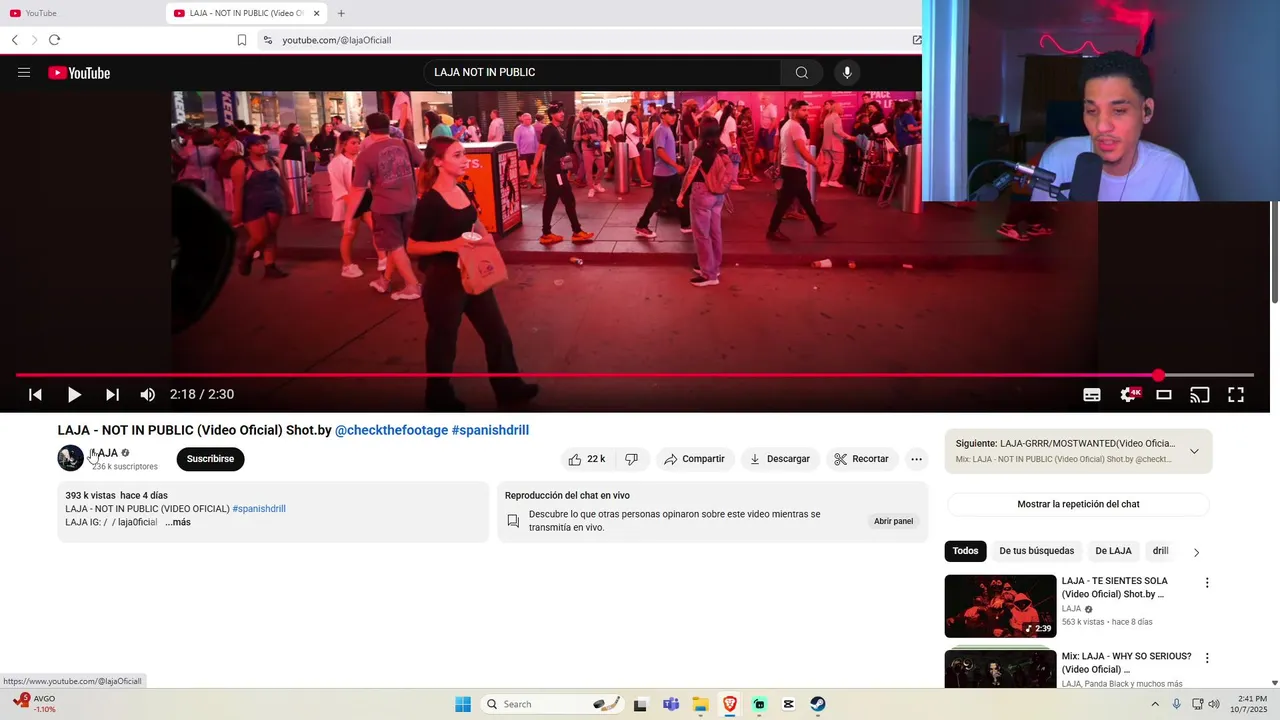Open CapCut from the taskbar
Image resolution: width=1280 pixels, height=720 pixels.
(789, 704)
